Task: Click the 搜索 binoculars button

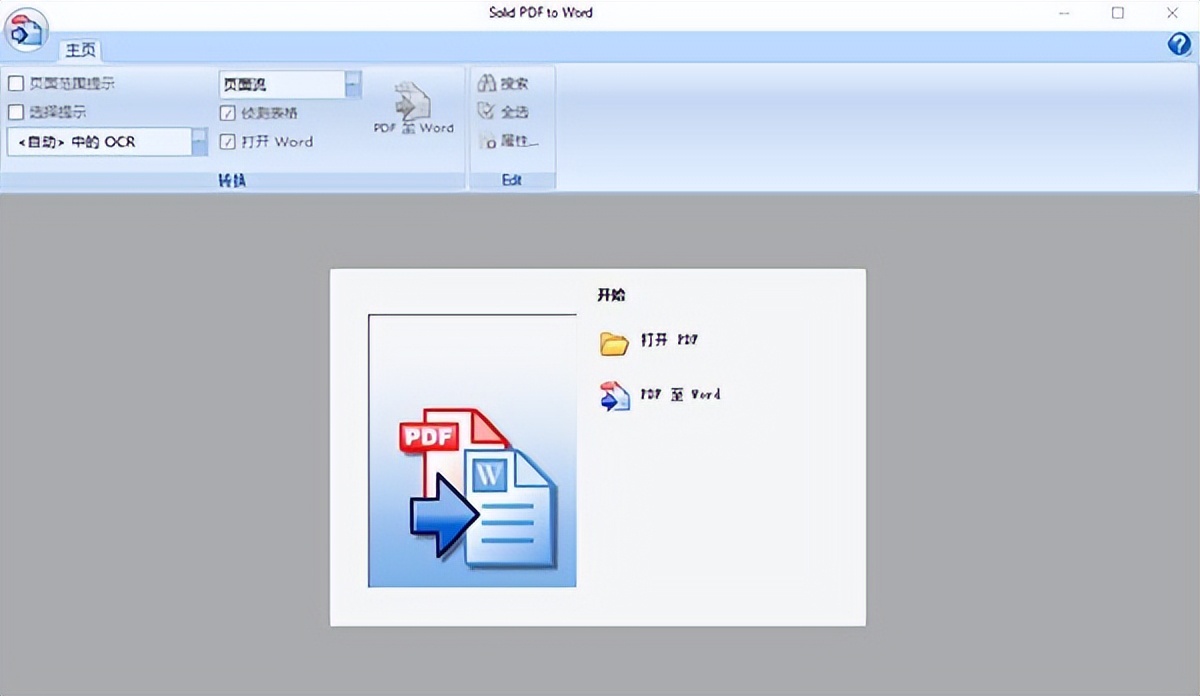Action: pos(503,84)
